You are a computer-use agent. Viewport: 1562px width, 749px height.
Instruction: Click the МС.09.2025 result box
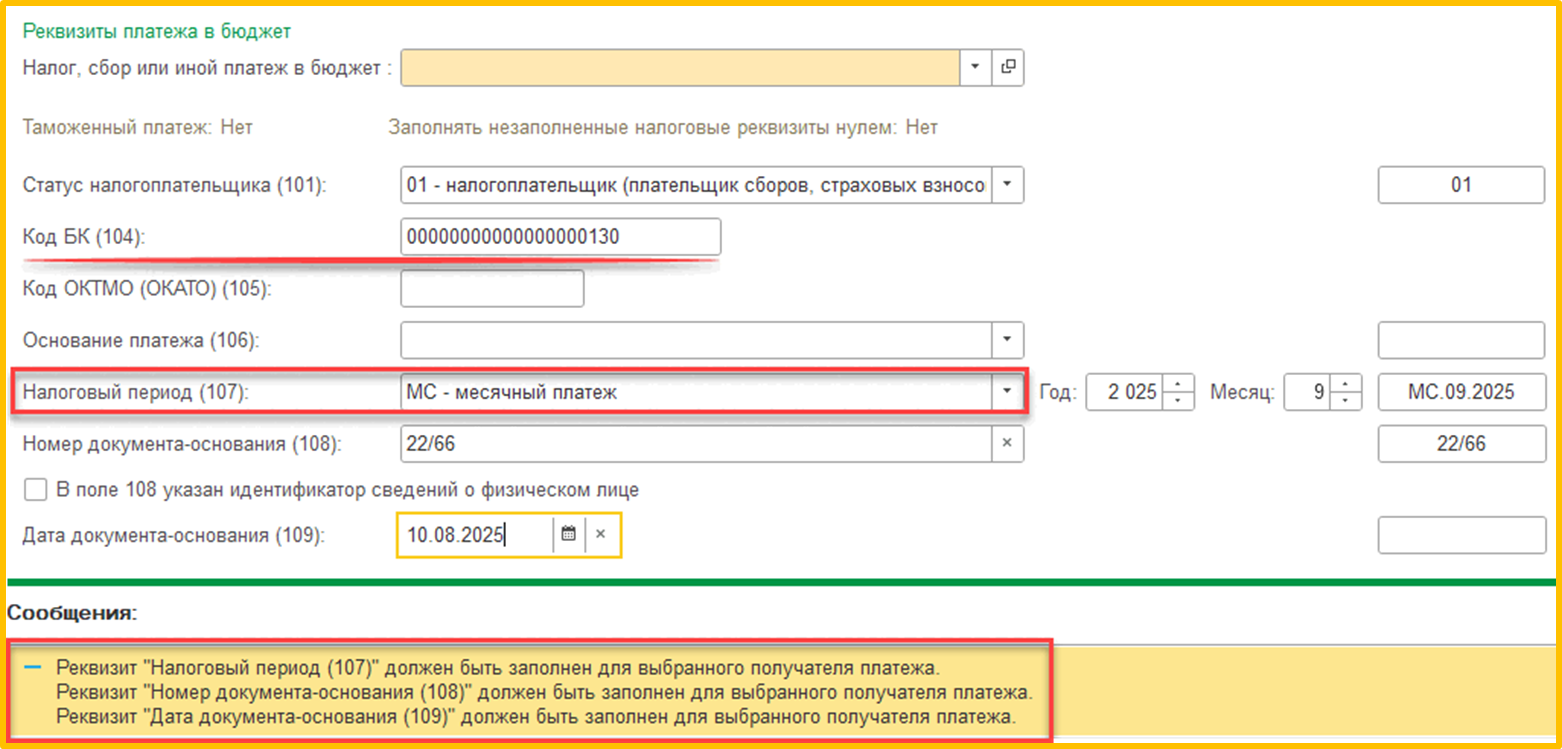1462,392
